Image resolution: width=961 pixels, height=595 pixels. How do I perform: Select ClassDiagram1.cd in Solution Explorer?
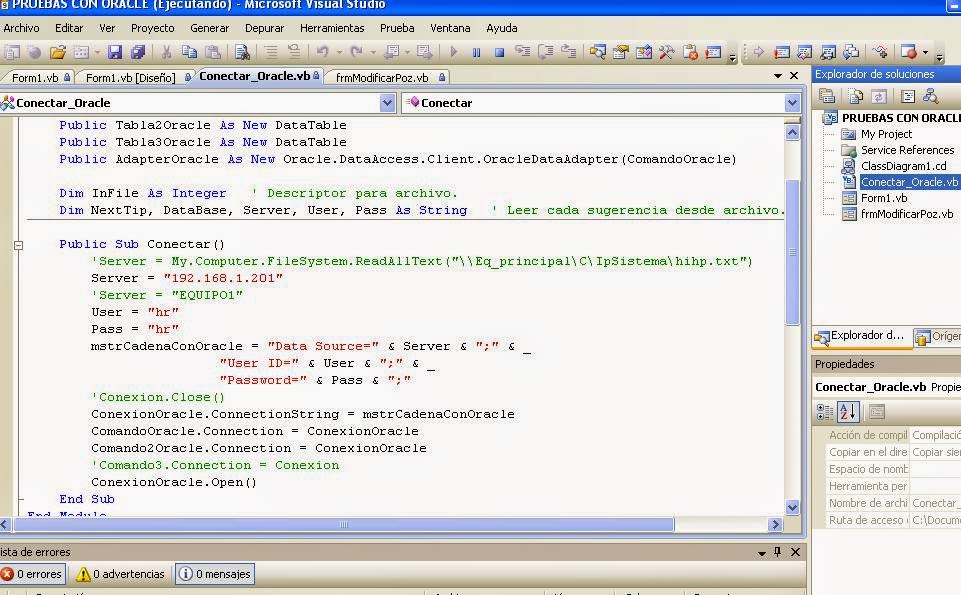(x=903, y=166)
